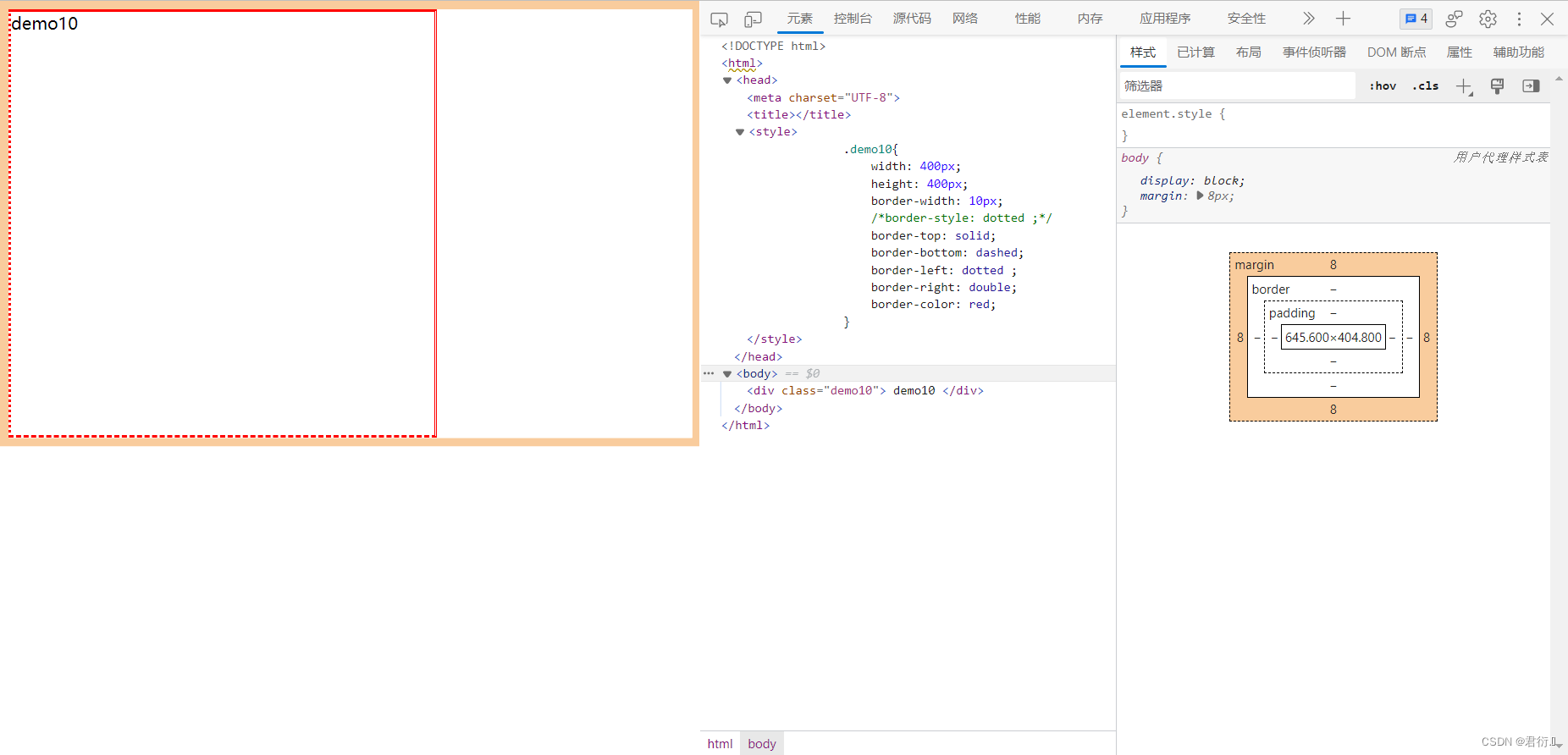This screenshot has width=1568, height=755.
Task: Click the display: block declaration
Action: (1192, 181)
